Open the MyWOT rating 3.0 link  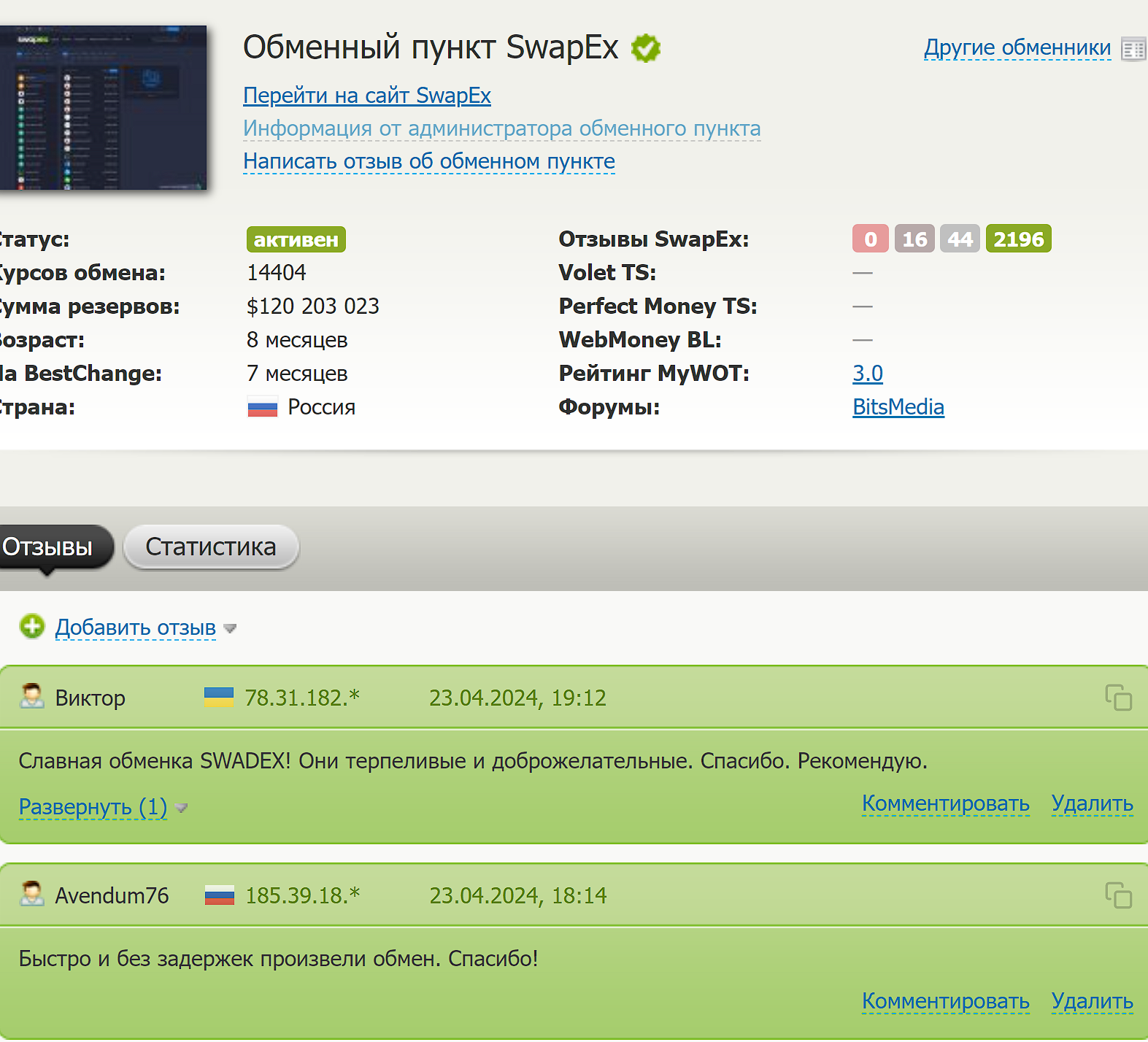[x=868, y=374]
